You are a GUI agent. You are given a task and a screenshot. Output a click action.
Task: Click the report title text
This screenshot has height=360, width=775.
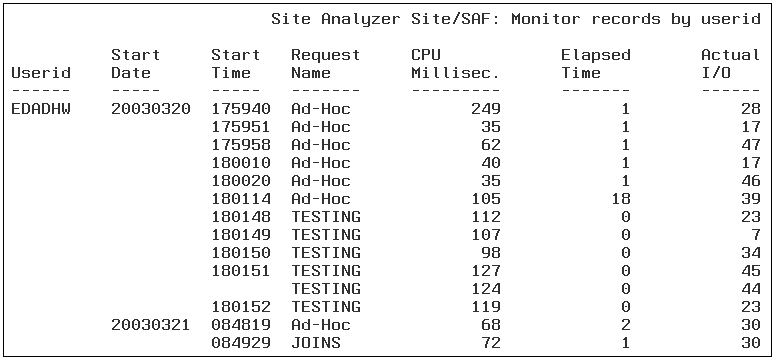coord(516,19)
